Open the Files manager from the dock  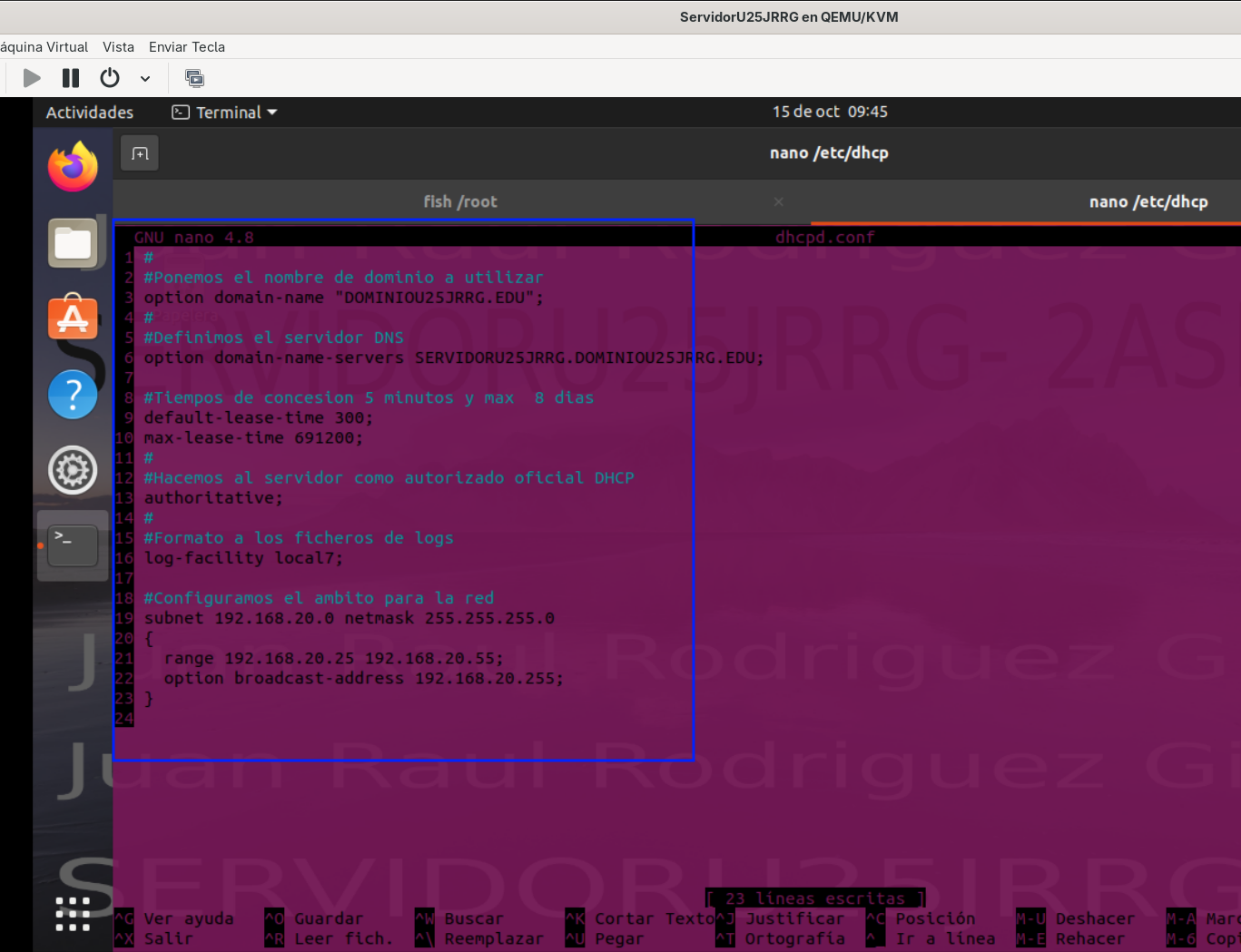73,243
